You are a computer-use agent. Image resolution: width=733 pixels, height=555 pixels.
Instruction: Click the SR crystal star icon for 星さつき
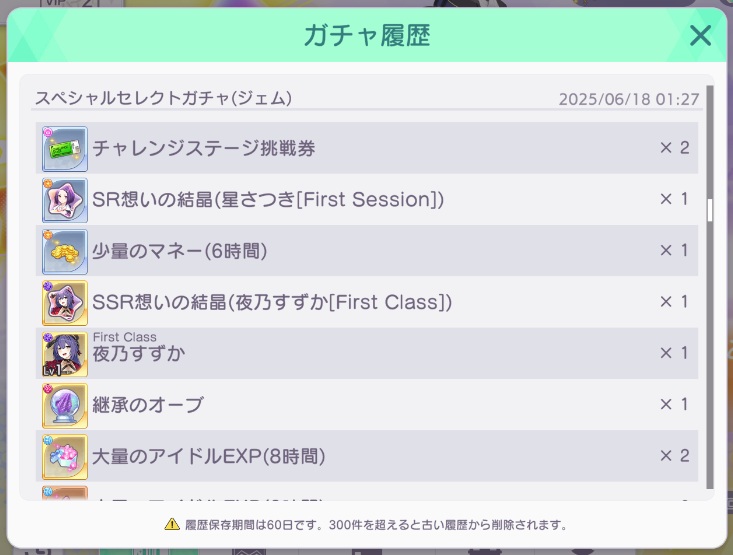point(65,200)
